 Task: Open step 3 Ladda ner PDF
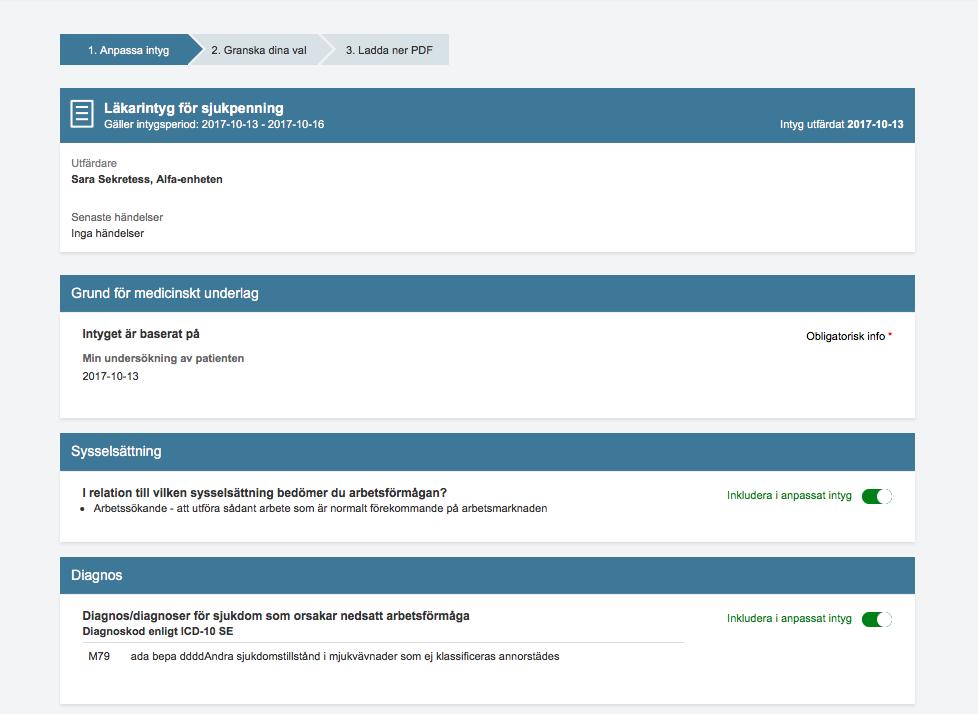(389, 50)
